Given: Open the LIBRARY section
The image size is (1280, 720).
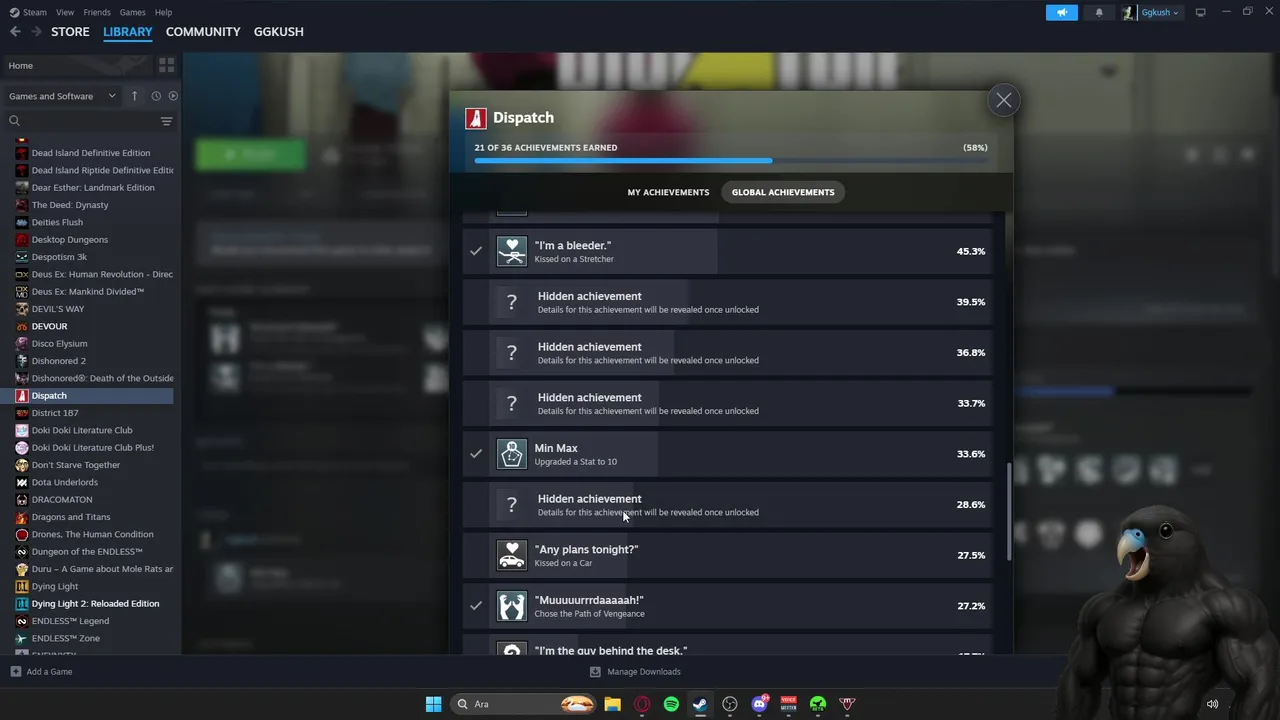Looking at the screenshot, I should click(128, 32).
